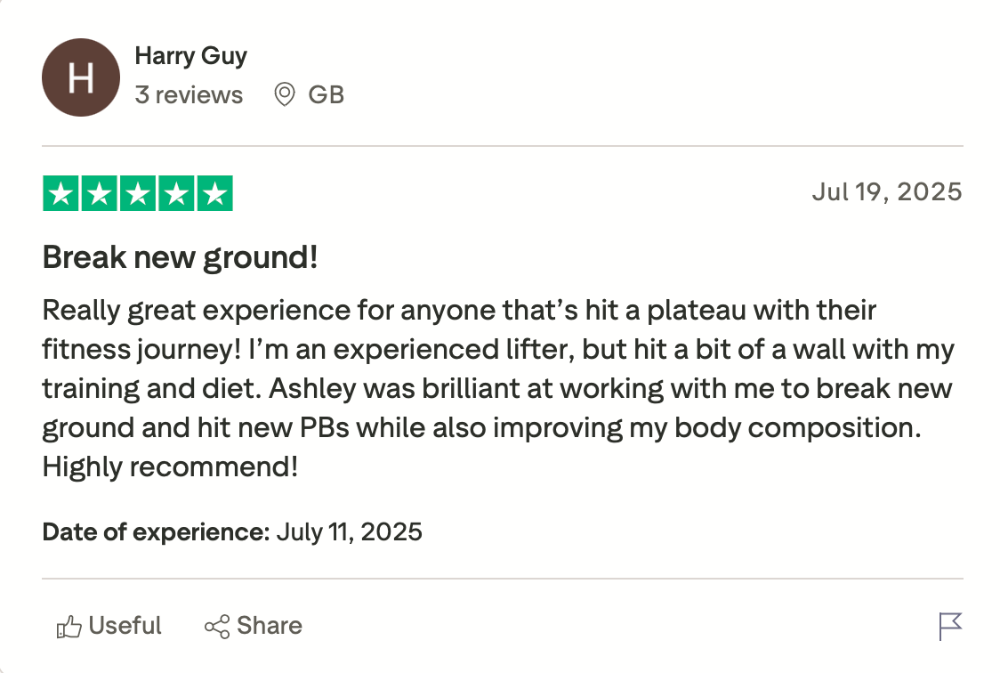The height and width of the screenshot is (673, 1000).
Task: Click the thumbs-up Useful icon
Action: pyautogui.click(x=69, y=627)
